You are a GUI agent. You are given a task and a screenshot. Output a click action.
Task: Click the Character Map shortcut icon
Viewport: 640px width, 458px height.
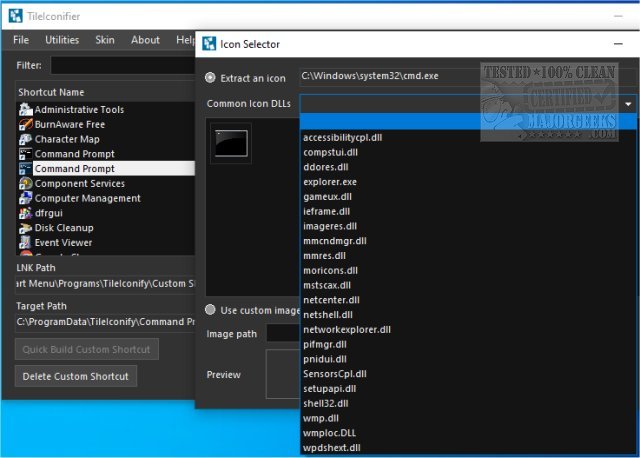click(25, 139)
